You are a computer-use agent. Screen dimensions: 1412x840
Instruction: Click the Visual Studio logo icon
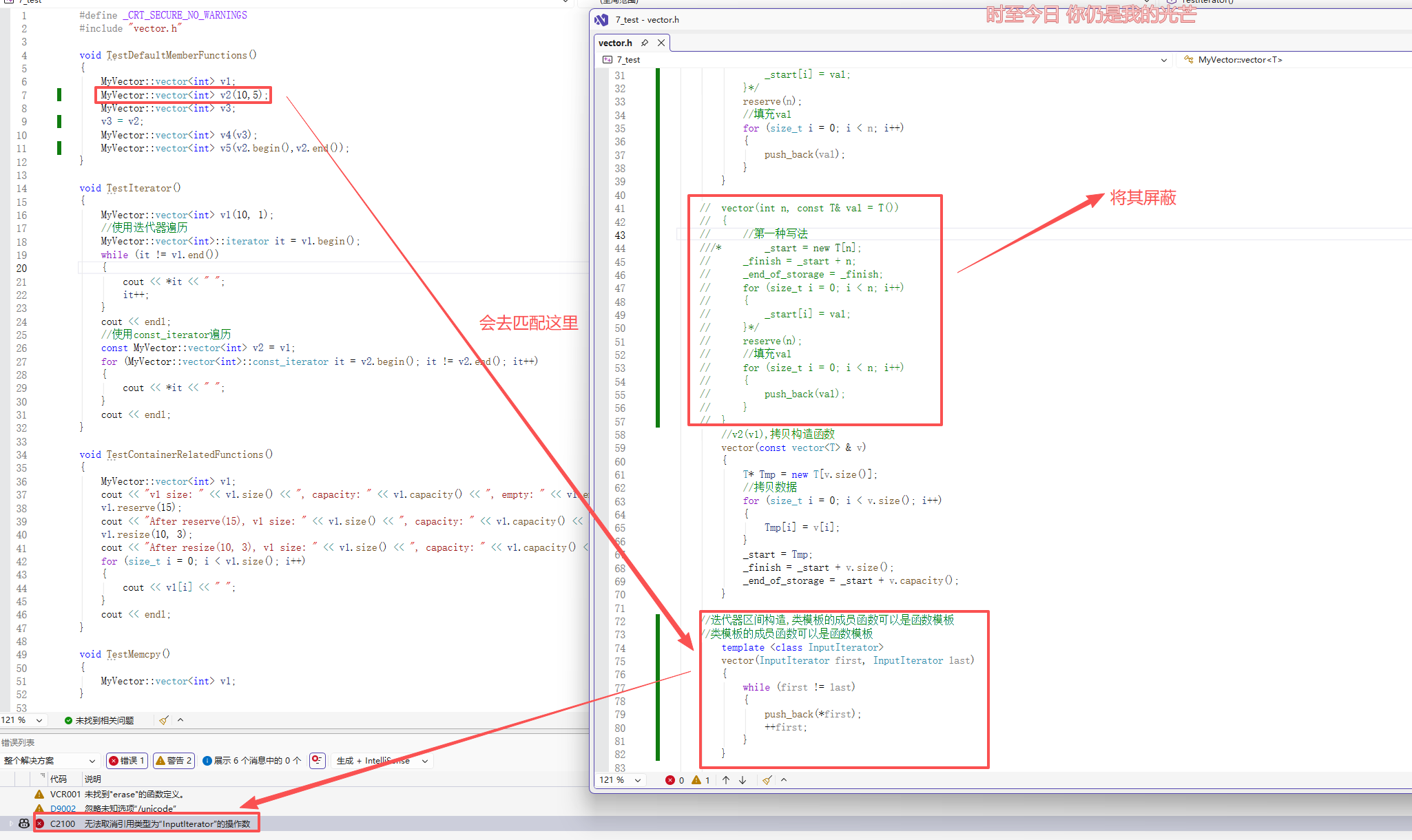[601, 19]
